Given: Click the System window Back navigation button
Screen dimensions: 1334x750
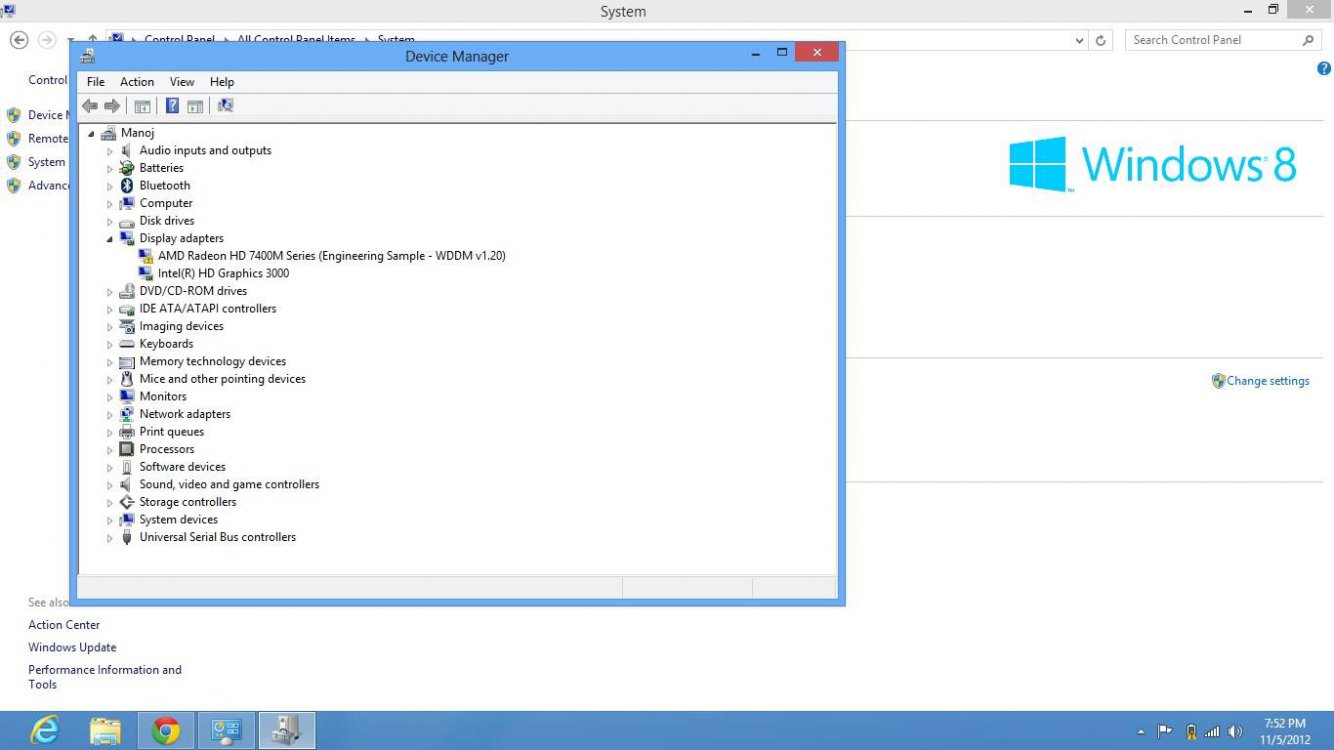Looking at the screenshot, I should click(x=18, y=40).
